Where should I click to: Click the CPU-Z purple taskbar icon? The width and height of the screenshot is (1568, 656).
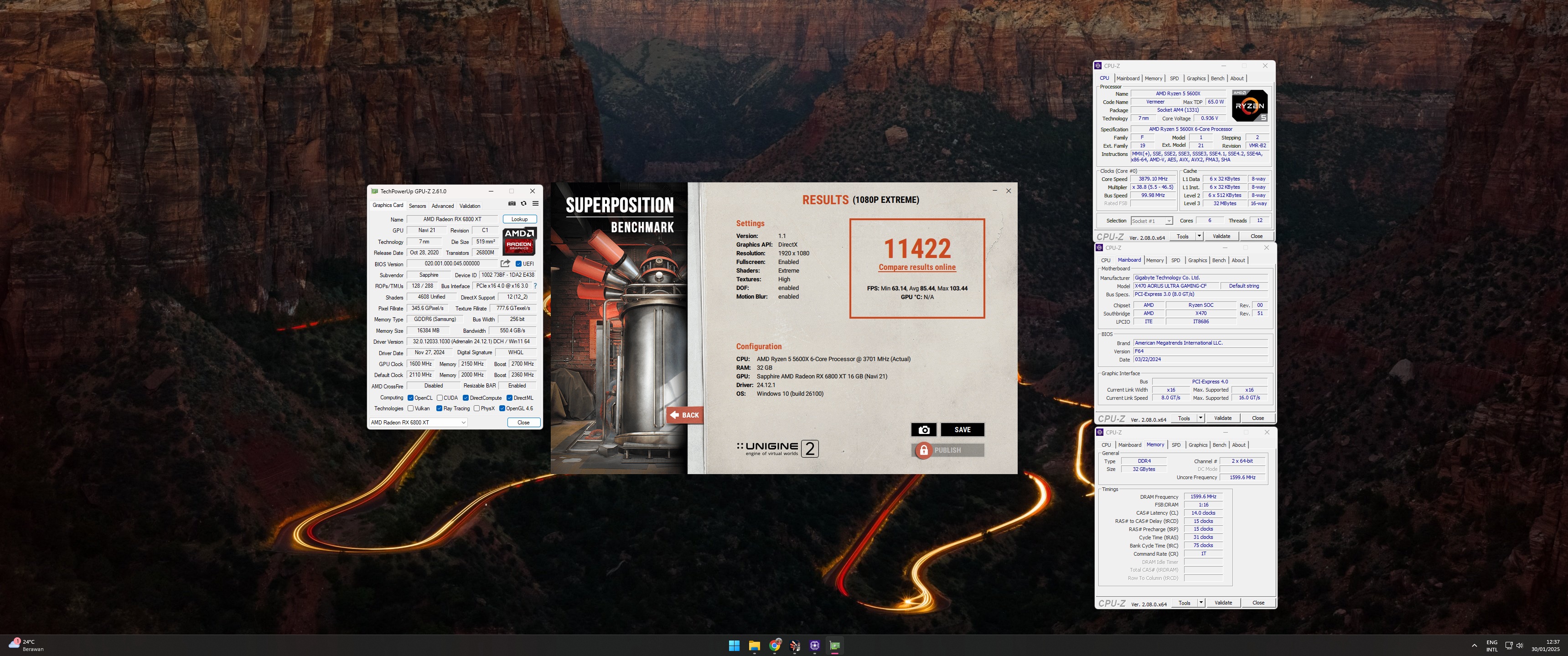point(814,646)
